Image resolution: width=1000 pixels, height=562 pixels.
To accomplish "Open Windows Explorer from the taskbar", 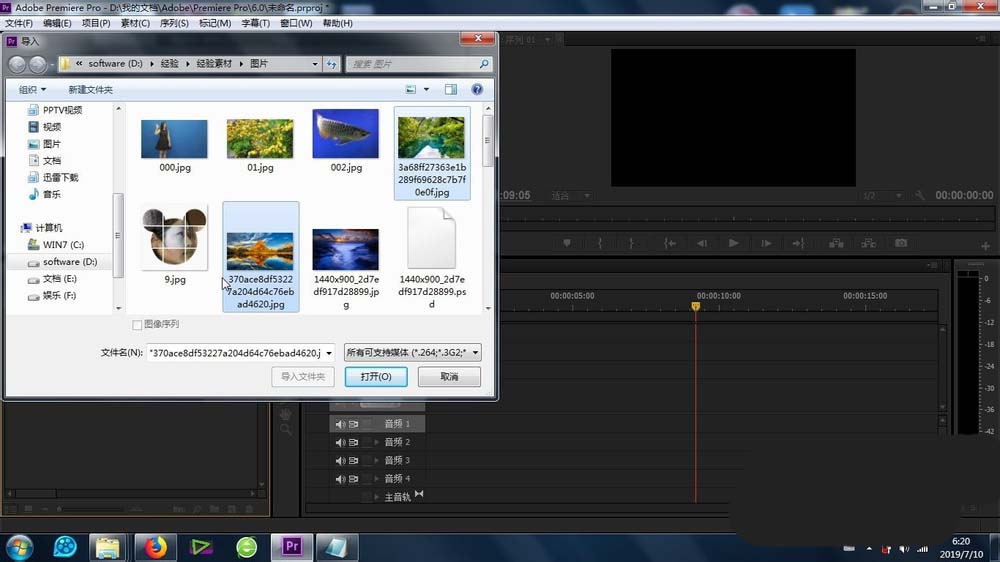I will point(108,547).
